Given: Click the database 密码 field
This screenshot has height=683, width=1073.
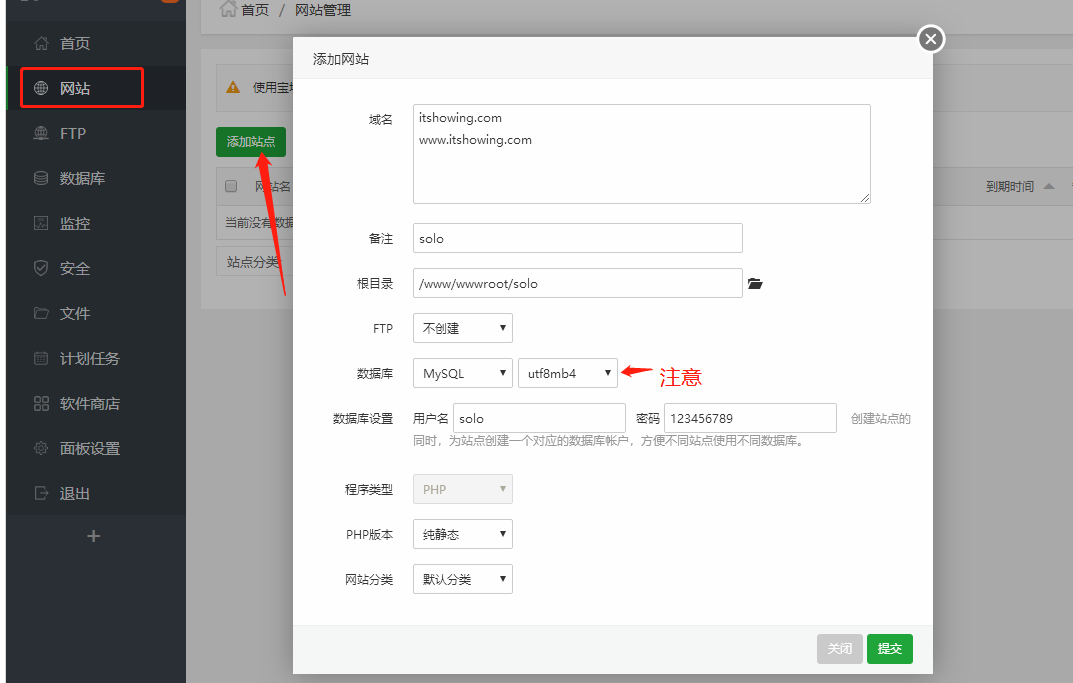Looking at the screenshot, I should [749, 418].
